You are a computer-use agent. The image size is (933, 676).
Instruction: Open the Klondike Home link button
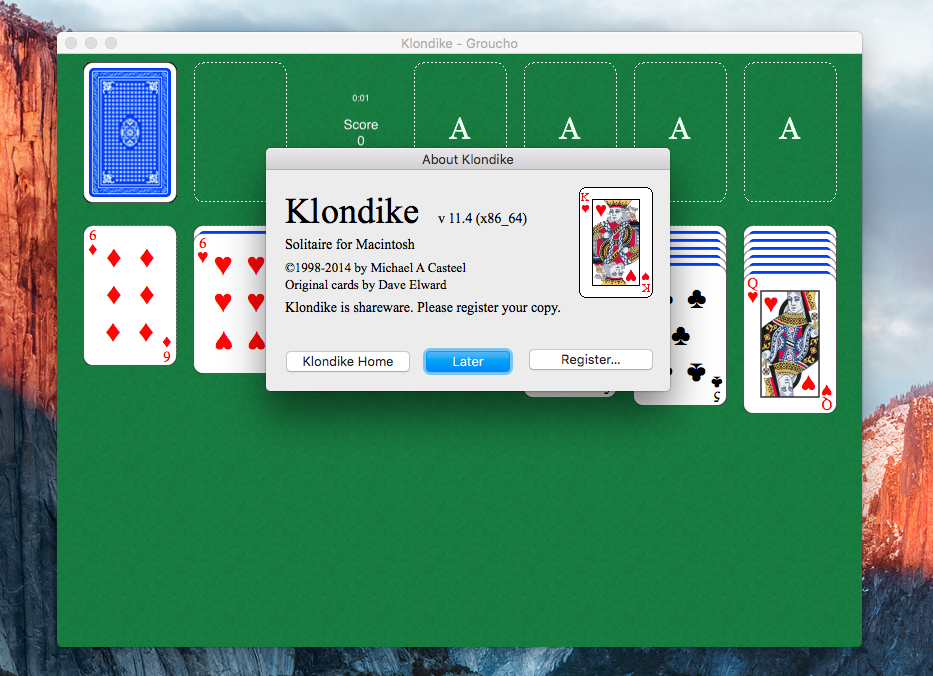pyautogui.click(x=347, y=361)
